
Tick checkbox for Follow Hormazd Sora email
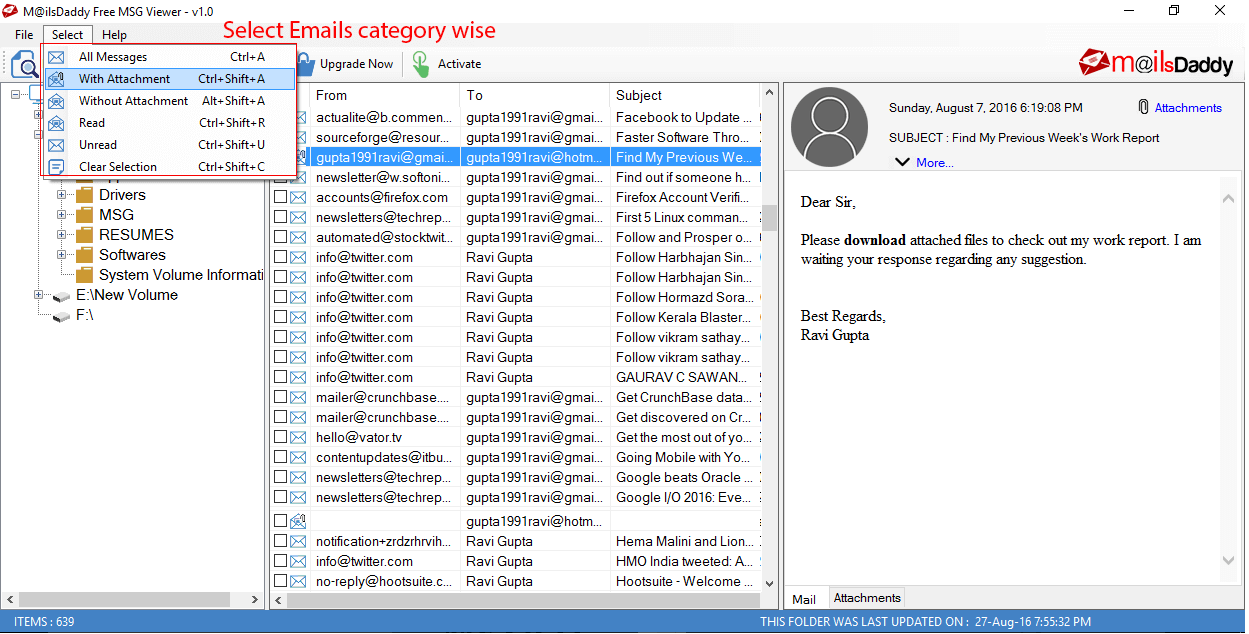281,297
